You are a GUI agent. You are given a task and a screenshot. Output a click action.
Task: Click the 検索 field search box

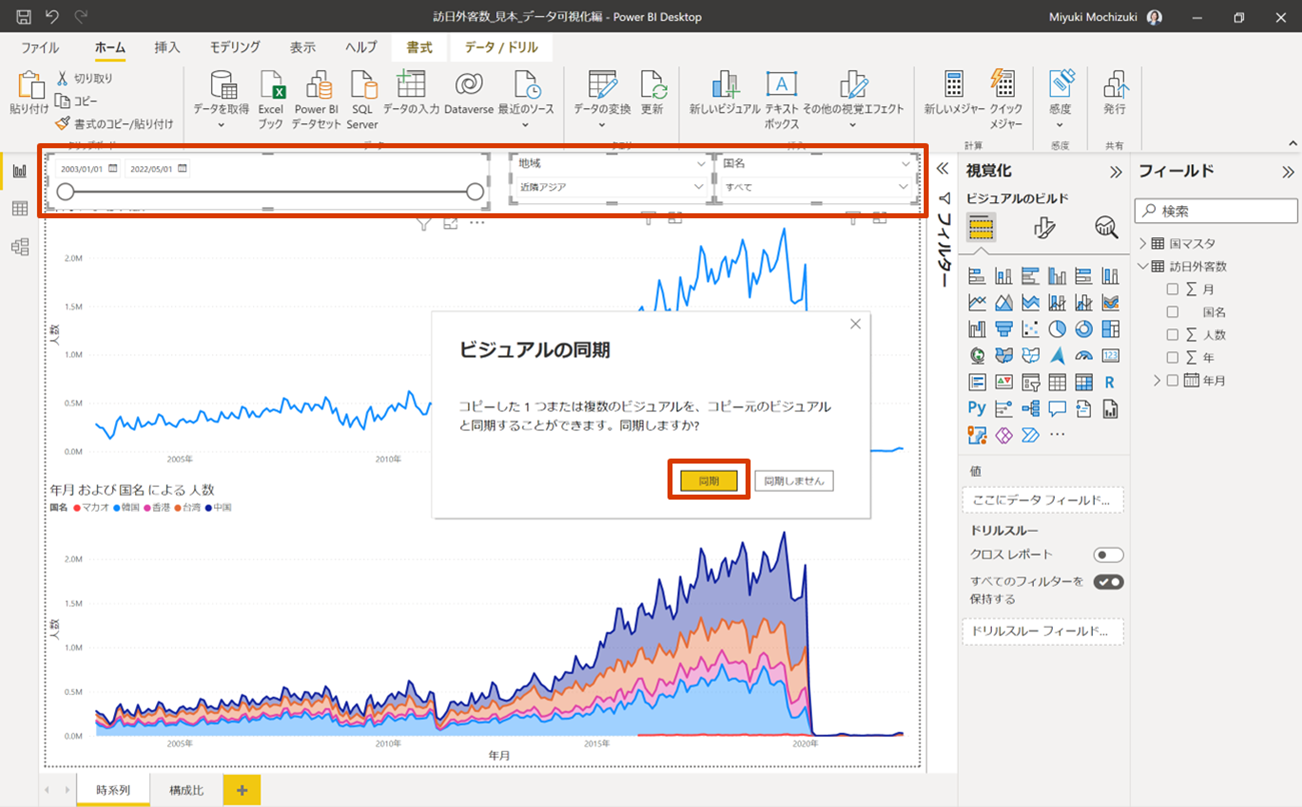click(x=1216, y=211)
